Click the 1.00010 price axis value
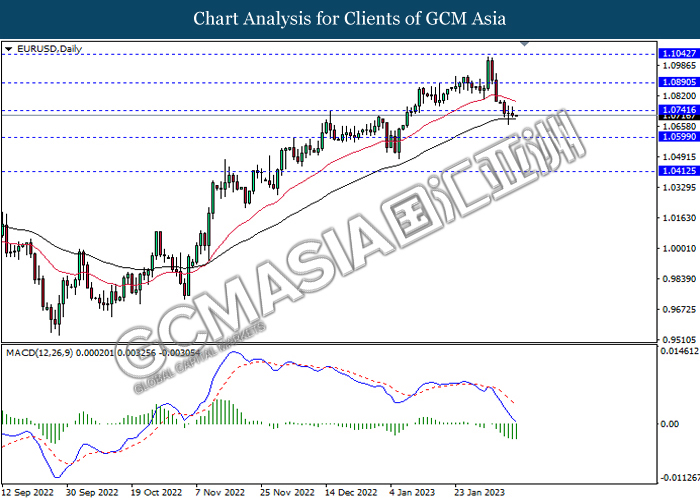Screen dimensions: 700x500 coord(679,248)
